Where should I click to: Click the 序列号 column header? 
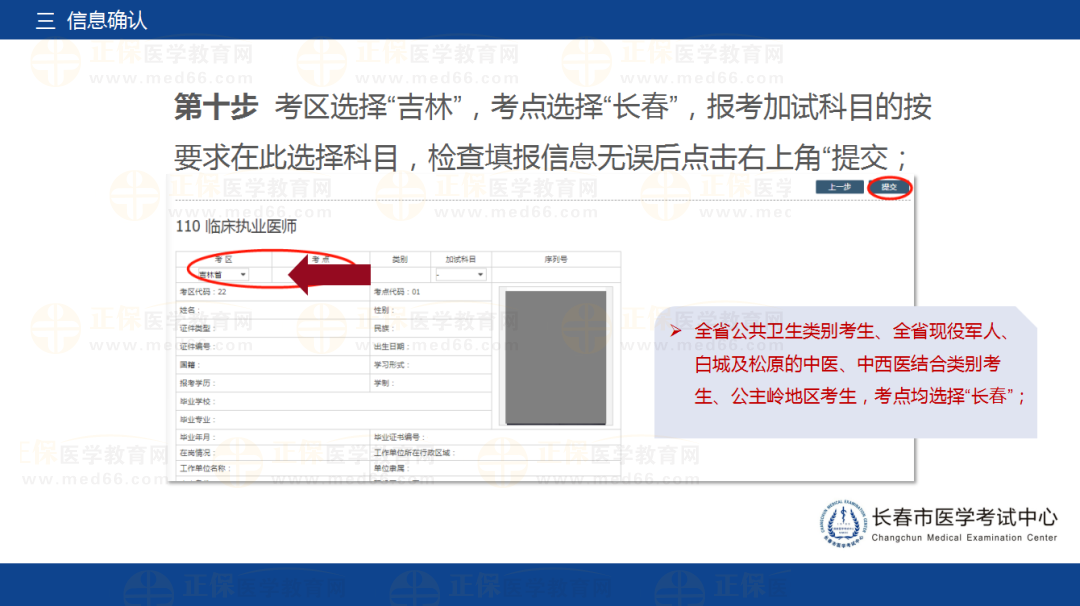(x=556, y=259)
